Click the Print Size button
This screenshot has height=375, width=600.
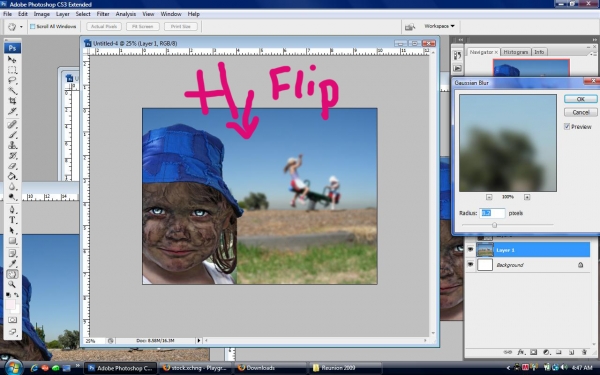coord(181,26)
